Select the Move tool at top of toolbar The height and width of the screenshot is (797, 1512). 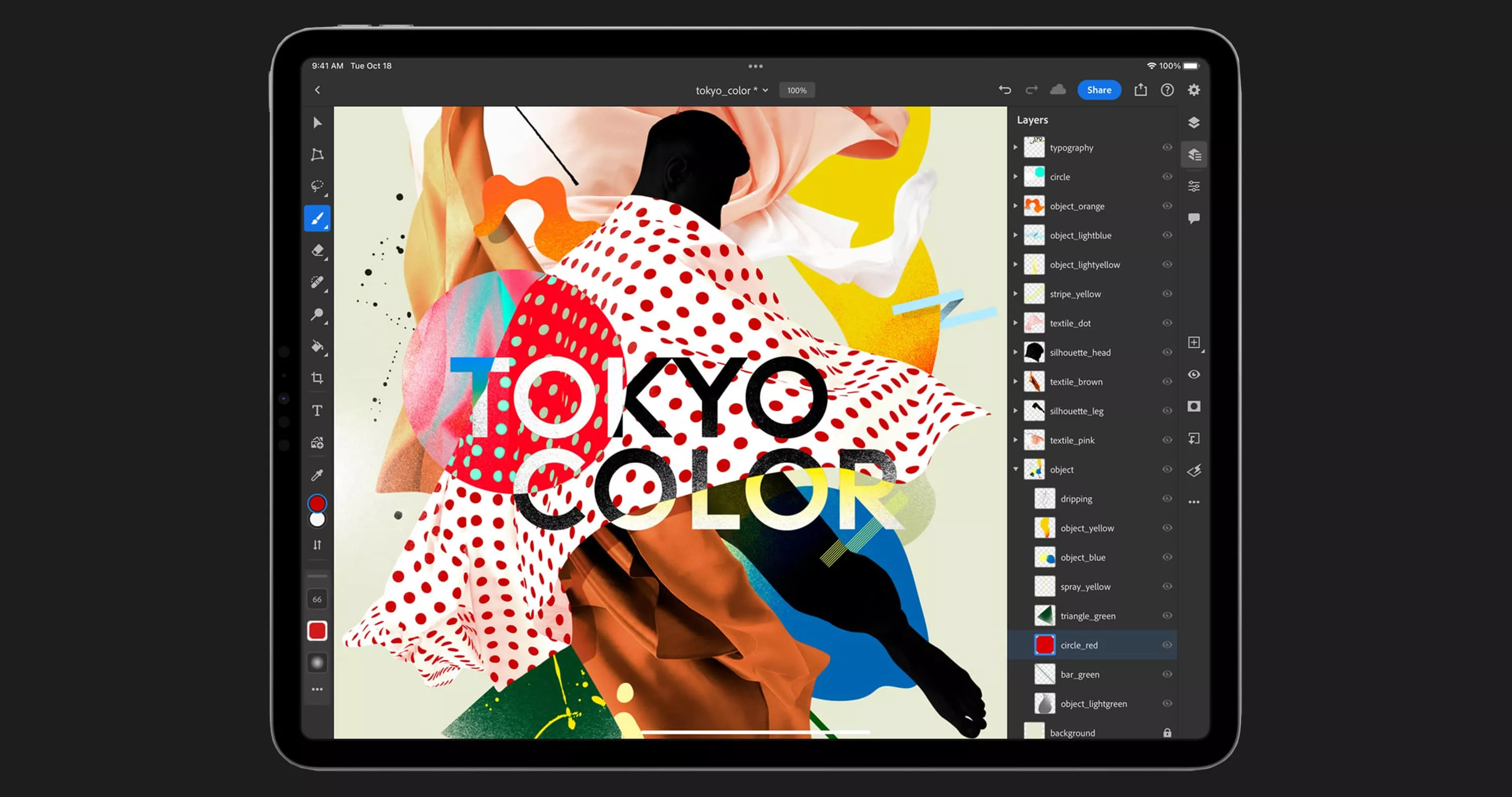[x=317, y=121]
